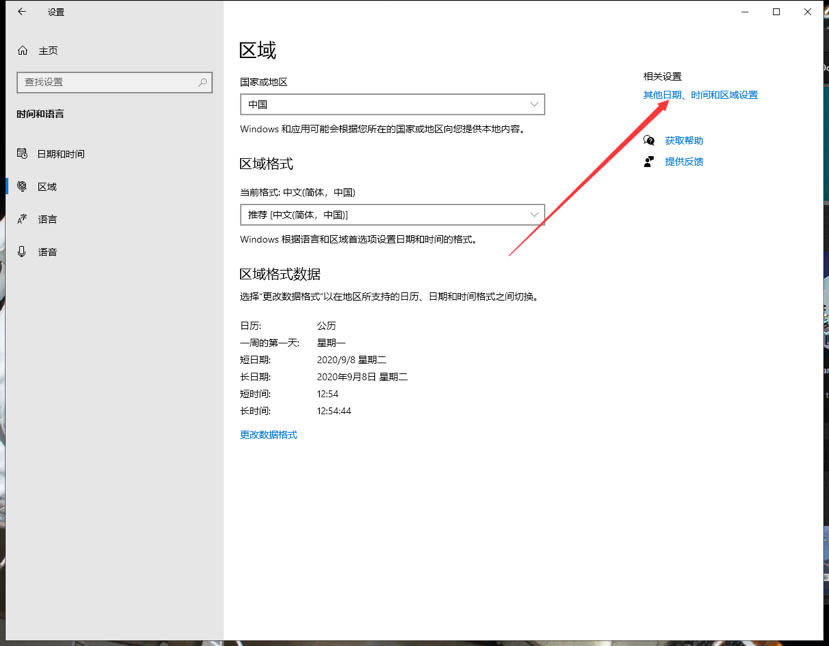Click the back arrow in the title bar
The height and width of the screenshot is (646, 829).
click(x=22, y=12)
